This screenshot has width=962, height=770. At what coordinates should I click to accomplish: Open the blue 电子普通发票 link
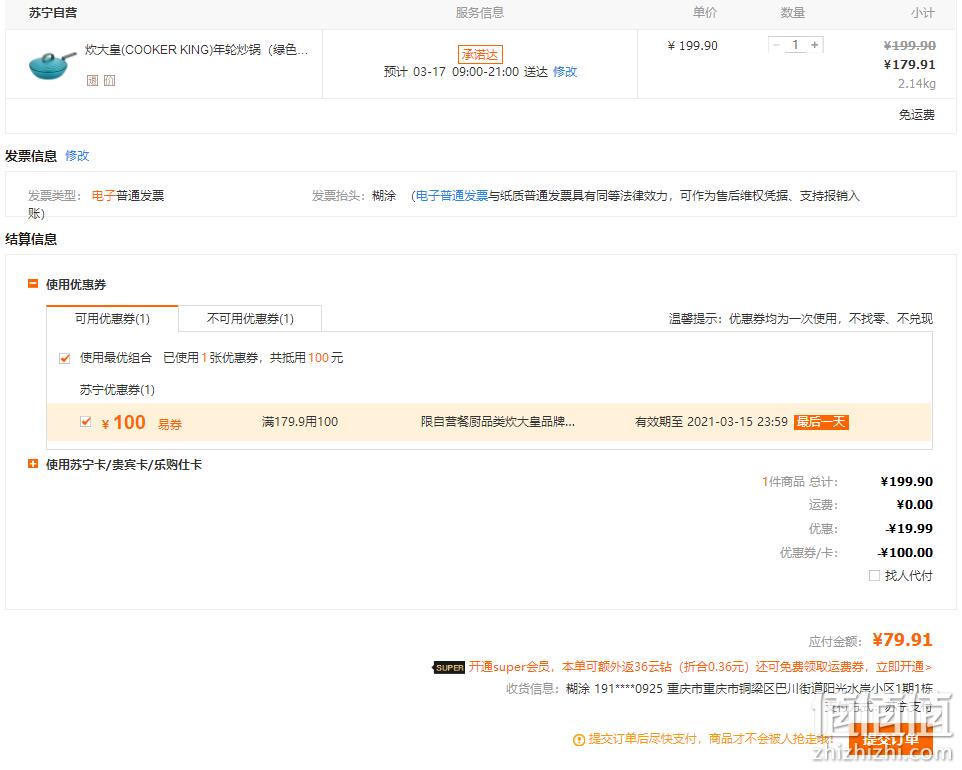click(452, 196)
